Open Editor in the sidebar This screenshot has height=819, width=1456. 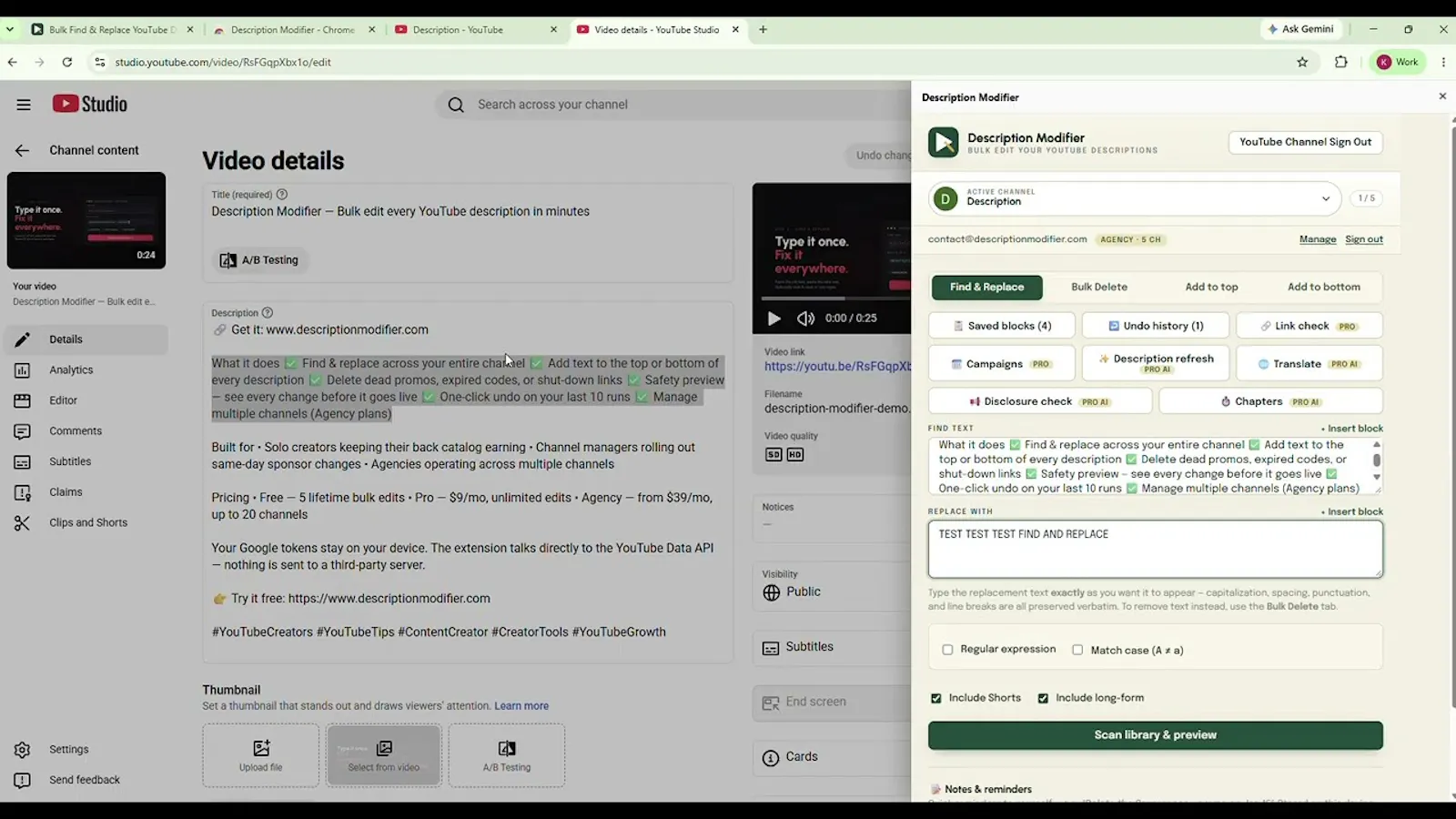point(86,400)
